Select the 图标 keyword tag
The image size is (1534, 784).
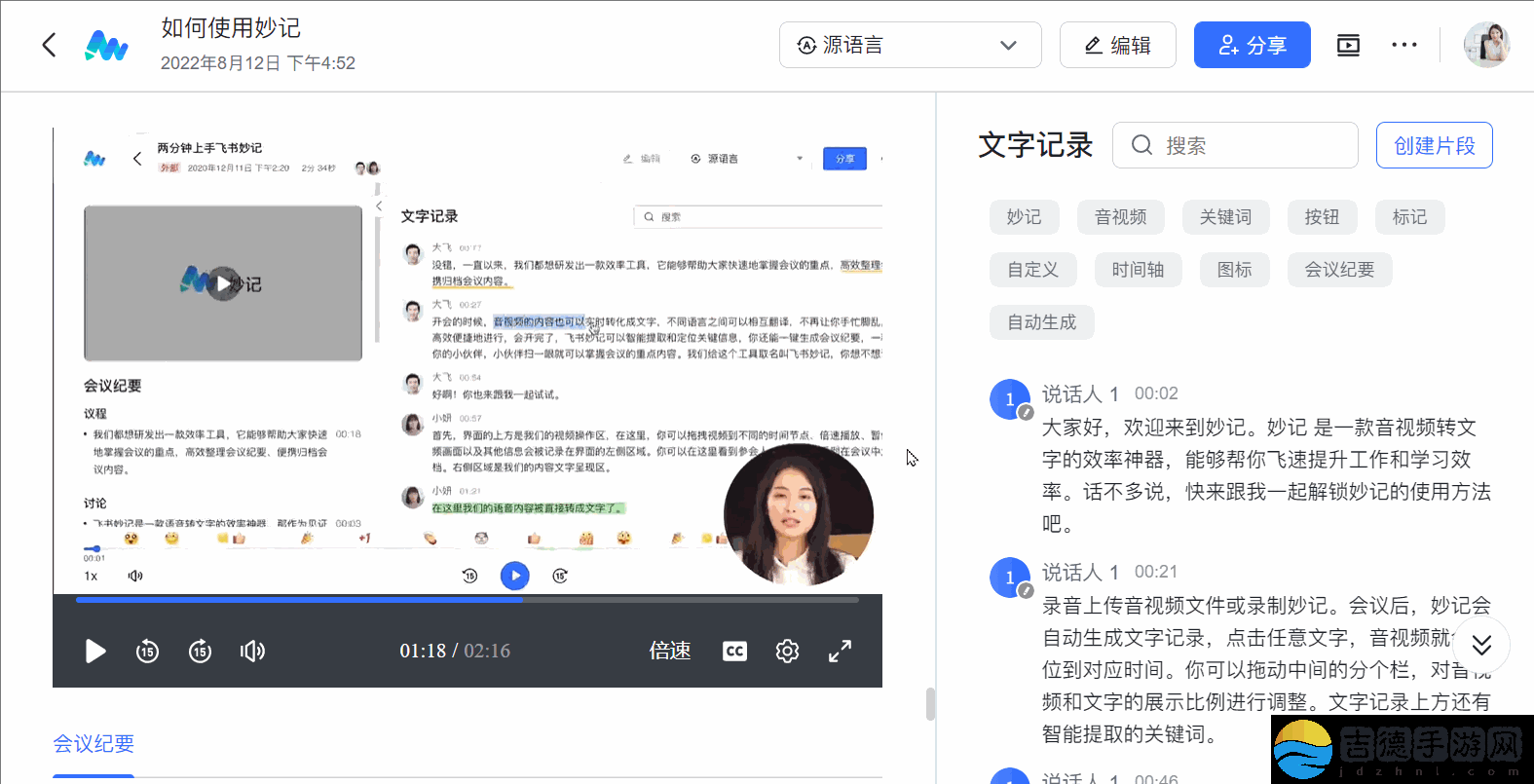1234,270
